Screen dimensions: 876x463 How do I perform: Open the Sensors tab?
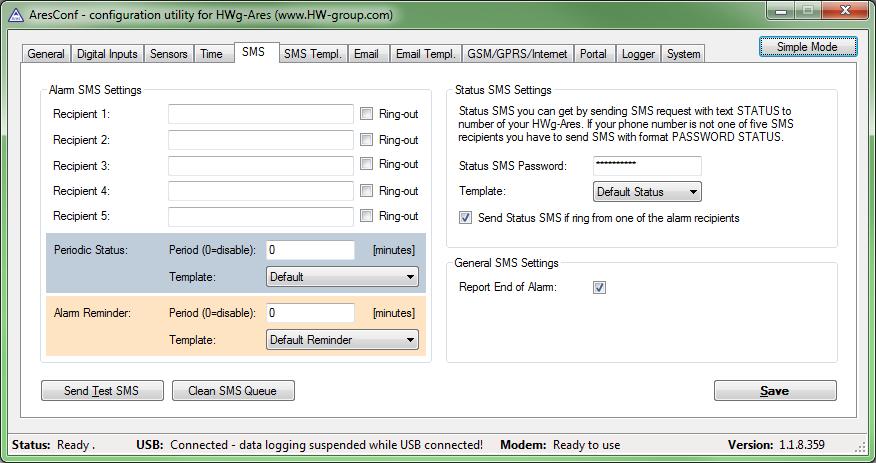169,54
